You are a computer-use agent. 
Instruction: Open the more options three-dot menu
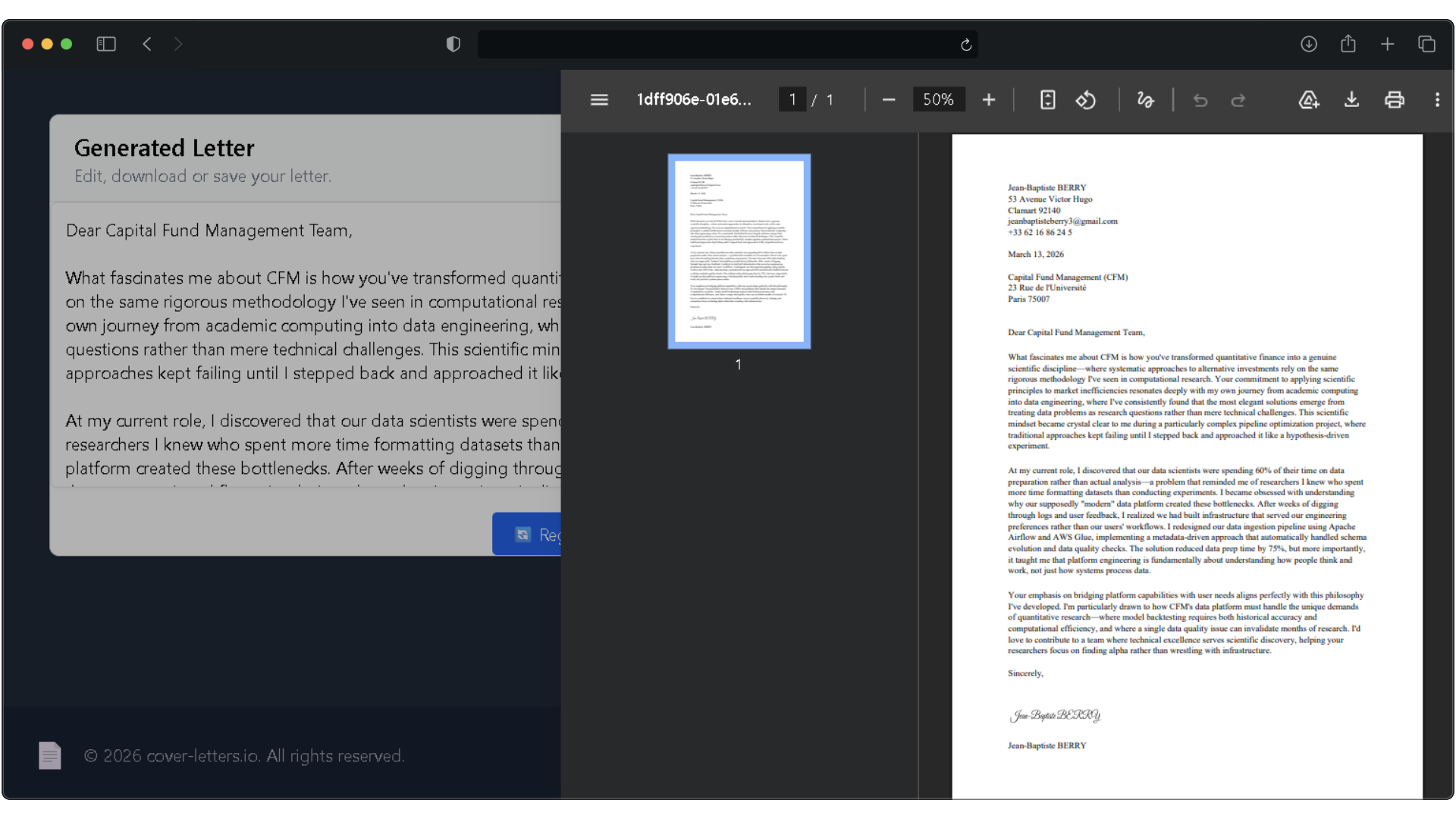1437,99
